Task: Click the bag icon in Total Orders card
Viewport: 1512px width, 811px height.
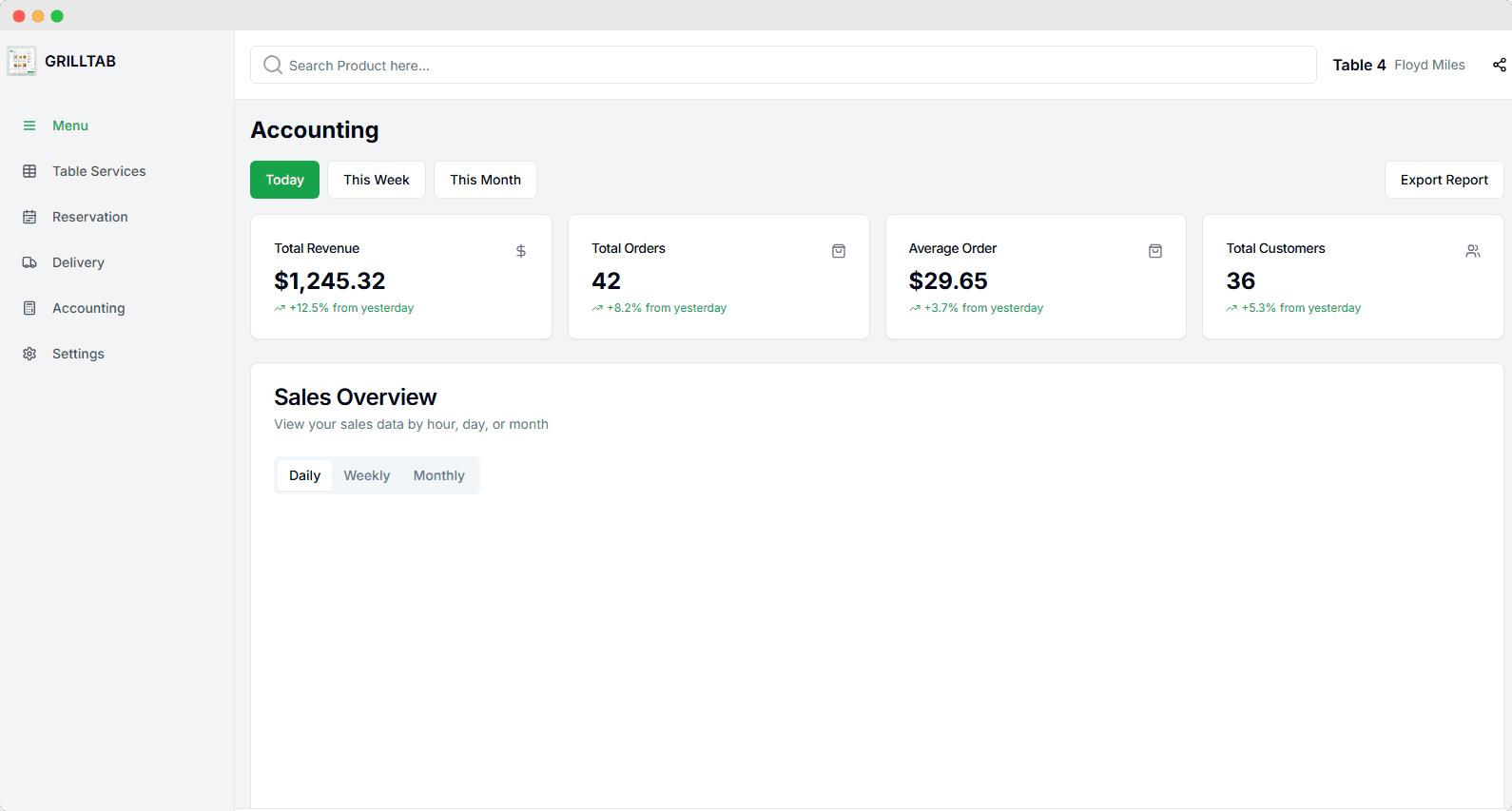Action: [839, 251]
